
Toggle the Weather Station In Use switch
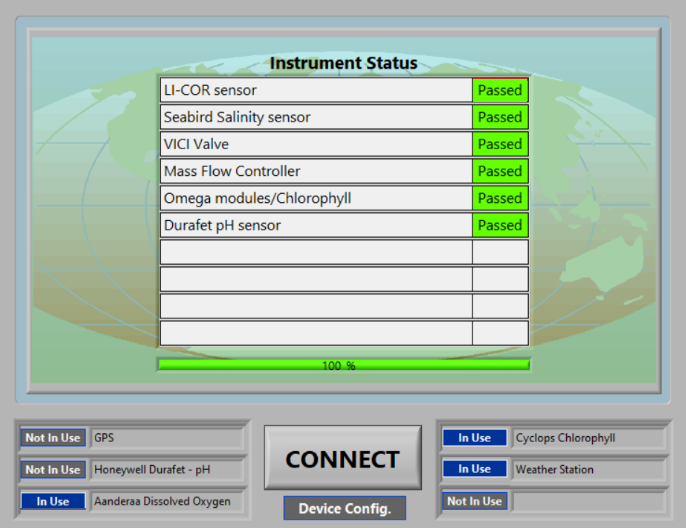(474, 469)
